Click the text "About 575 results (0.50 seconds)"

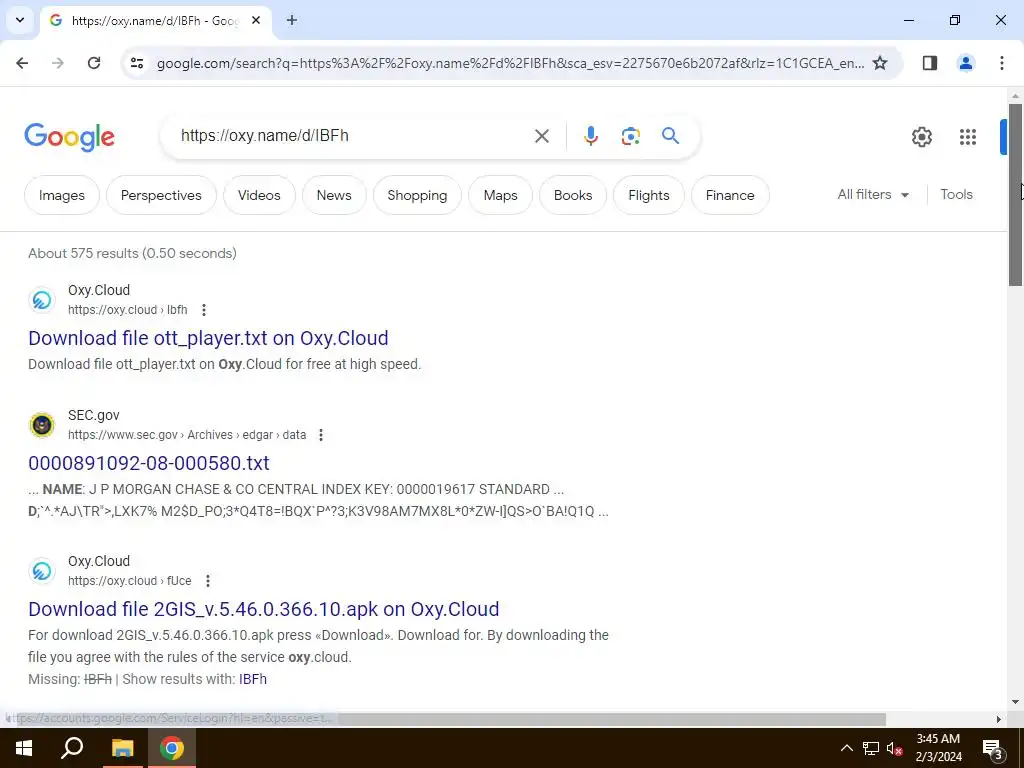point(133,253)
